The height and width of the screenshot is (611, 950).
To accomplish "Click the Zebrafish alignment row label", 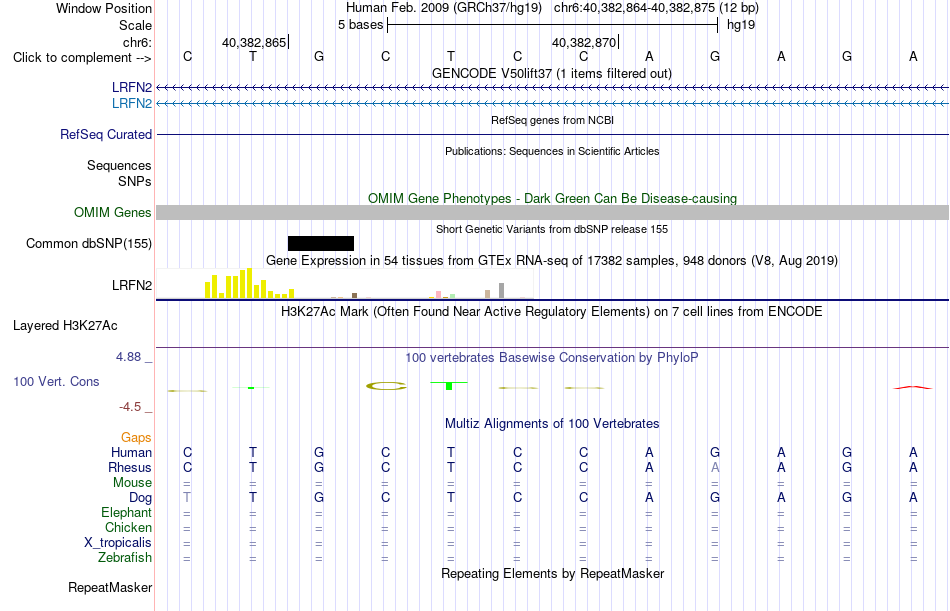I will pos(125,558).
